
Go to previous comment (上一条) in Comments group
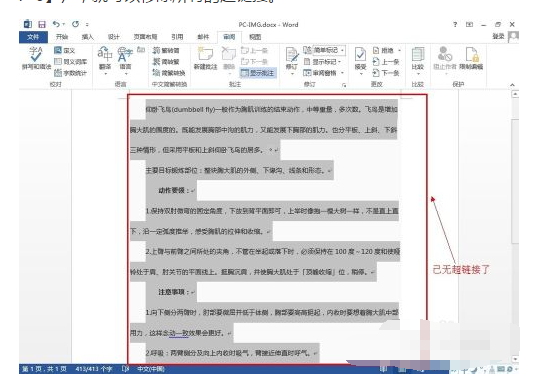point(254,51)
